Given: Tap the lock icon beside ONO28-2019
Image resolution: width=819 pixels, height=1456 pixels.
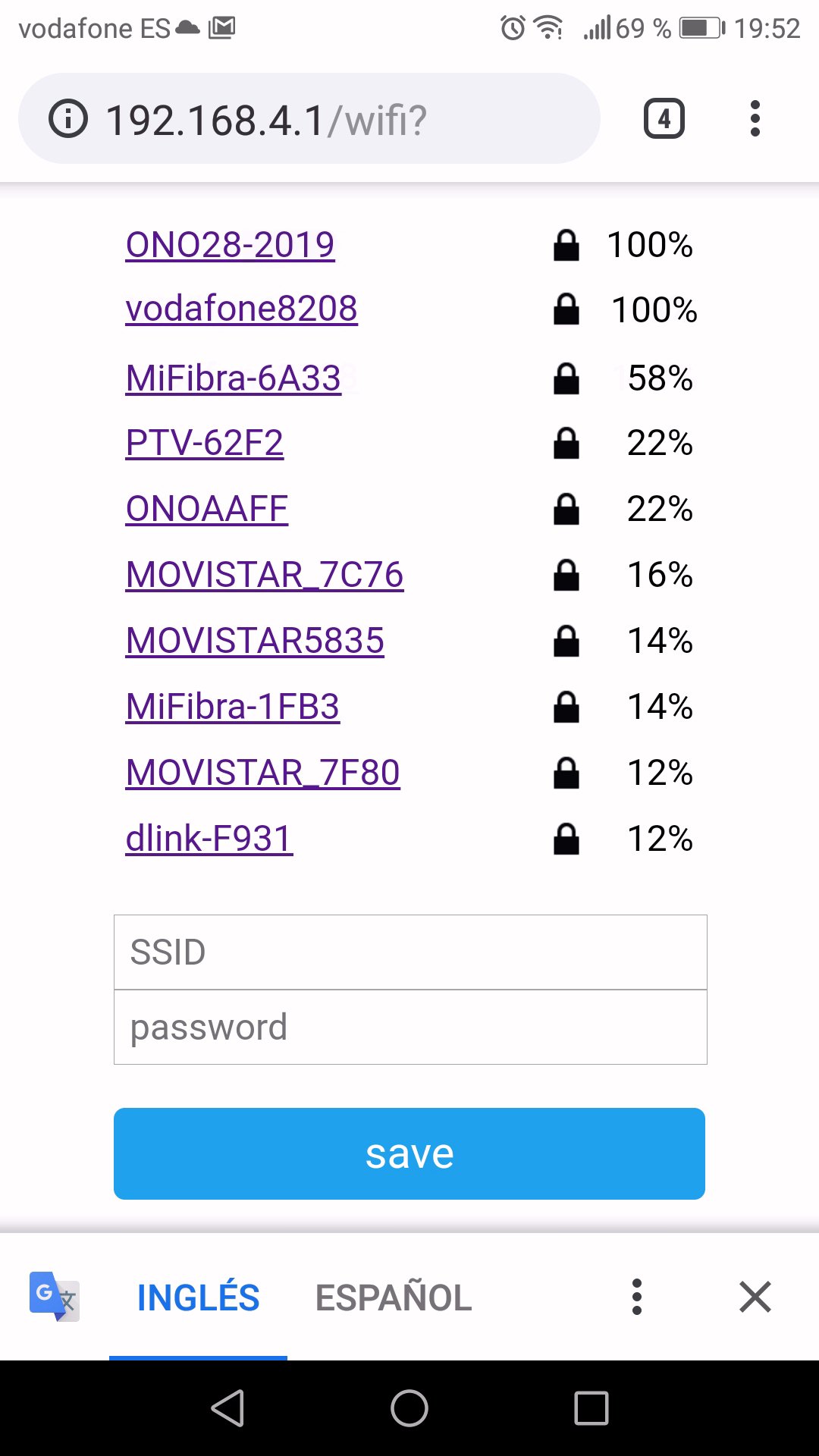Looking at the screenshot, I should pos(566,246).
